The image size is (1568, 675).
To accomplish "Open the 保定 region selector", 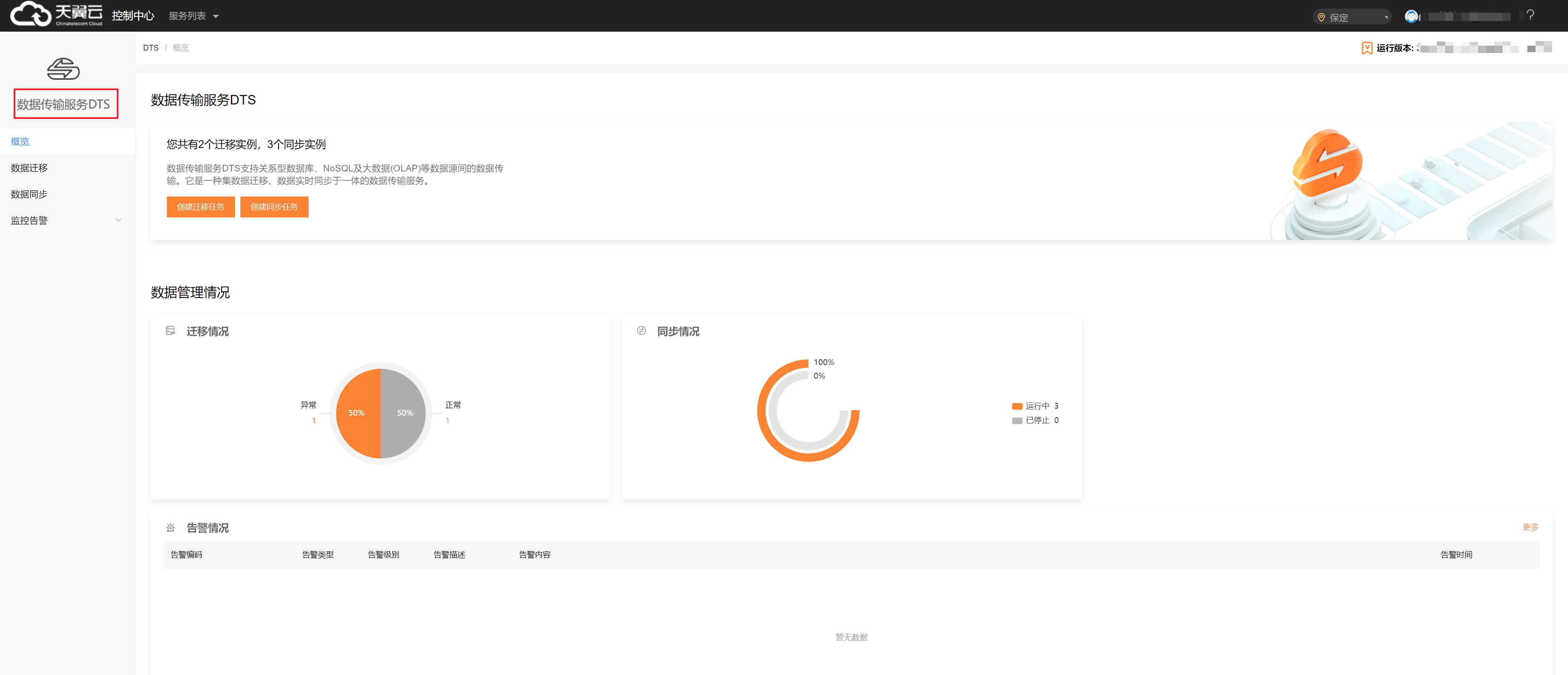I will click(1352, 17).
